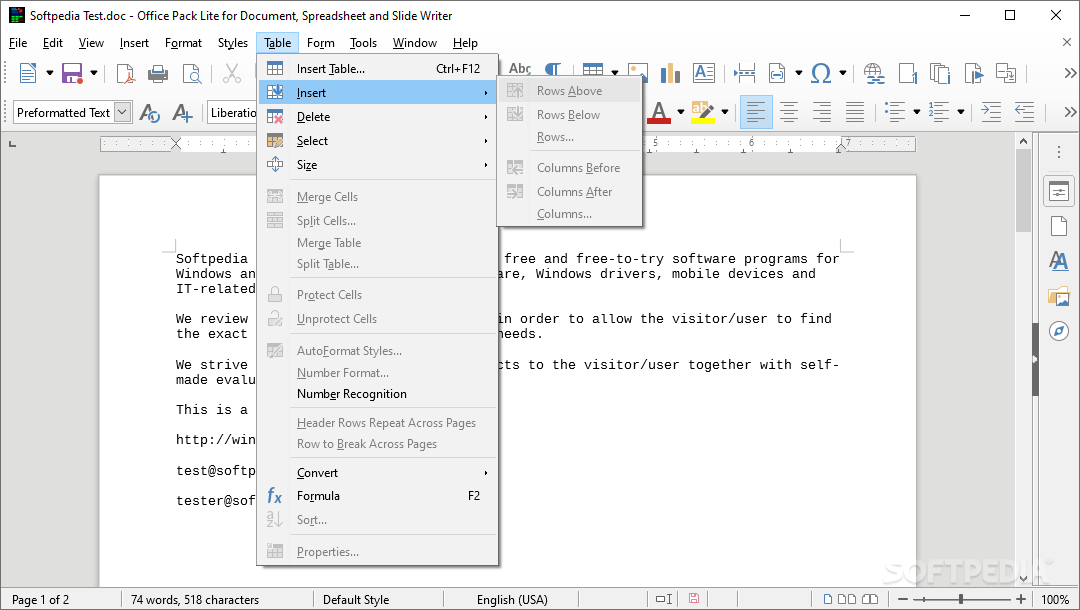The width and height of the screenshot is (1080, 610).
Task: Open sidebar settings three-dot menu
Action: [1059, 153]
